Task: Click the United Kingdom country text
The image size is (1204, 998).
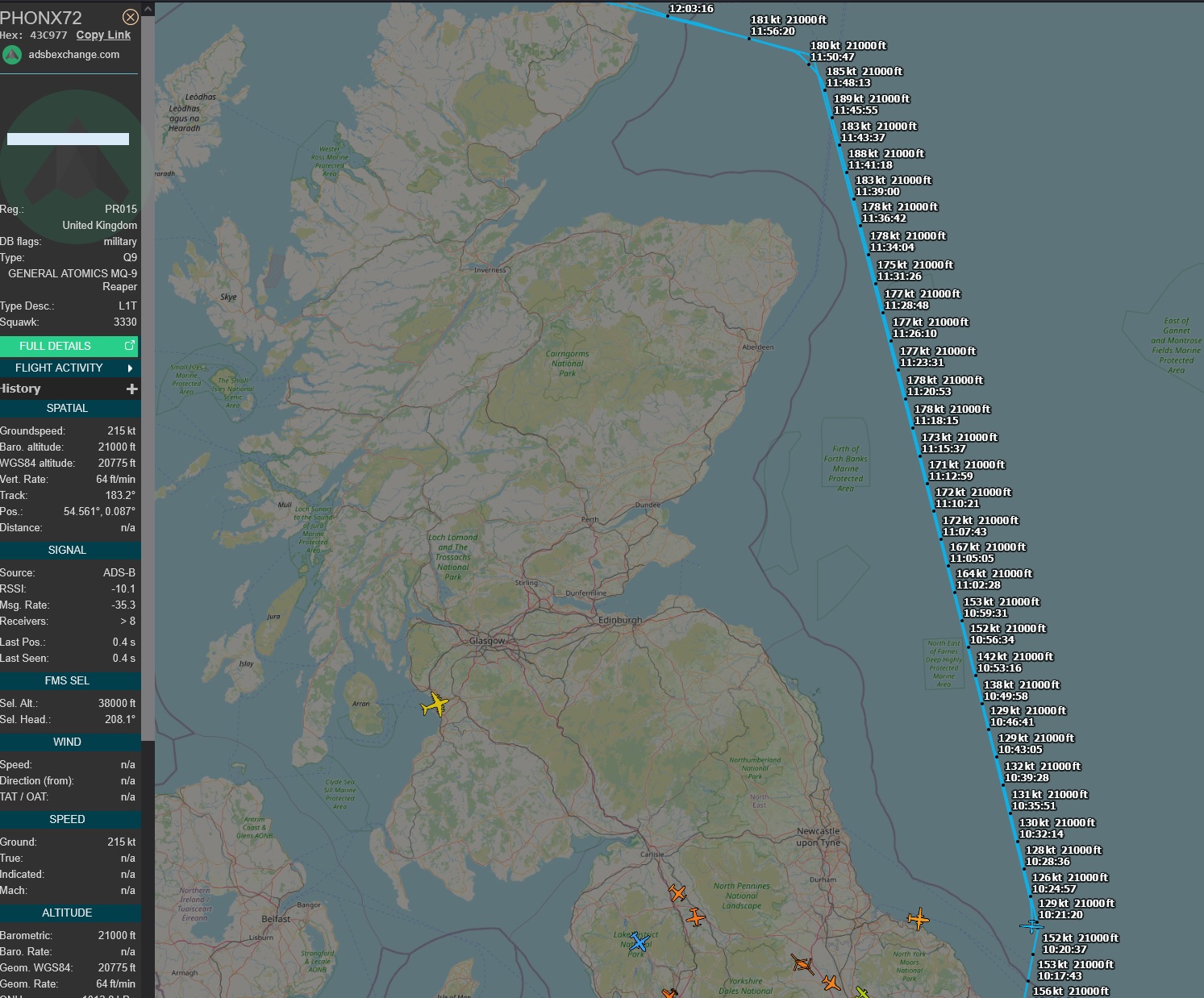Action: pyautogui.click(x=100, y=226)
